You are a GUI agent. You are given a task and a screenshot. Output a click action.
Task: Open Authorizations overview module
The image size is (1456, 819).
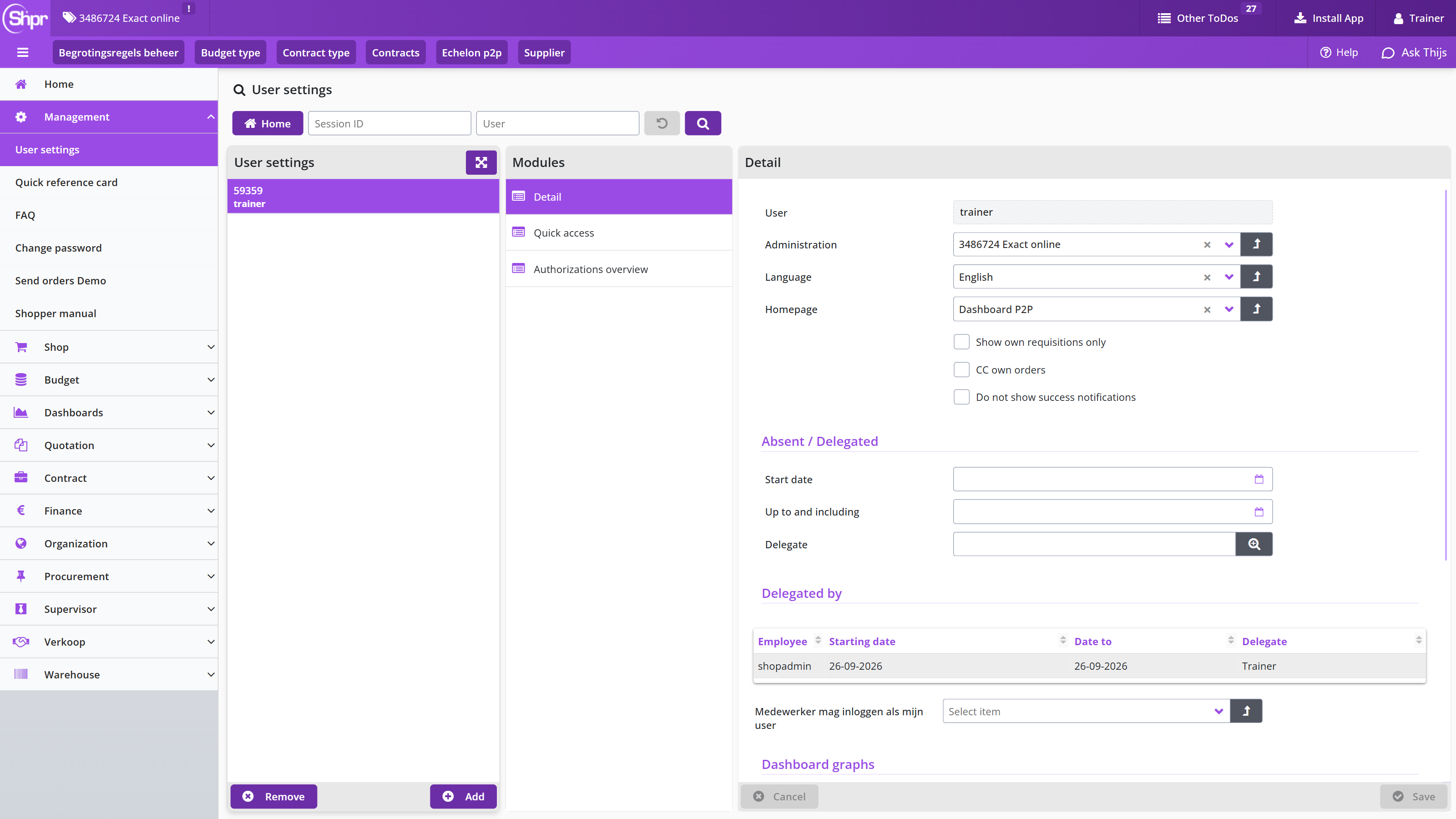coord(619,269)
